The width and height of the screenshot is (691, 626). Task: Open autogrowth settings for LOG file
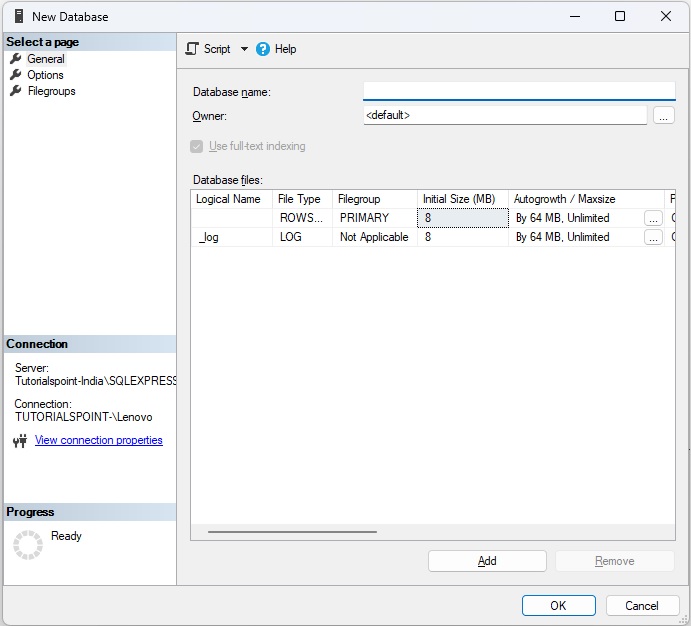[x=653, y=237]
